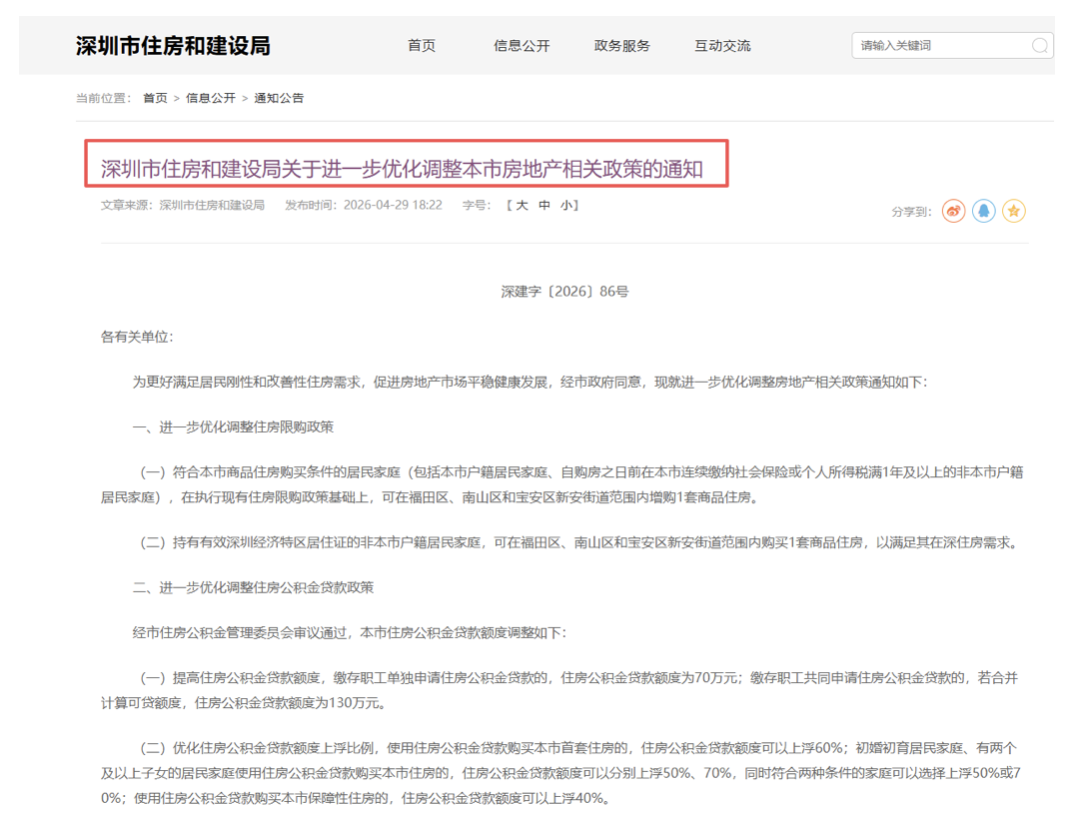Click the Weibo share icon

(x=953, y=211)
